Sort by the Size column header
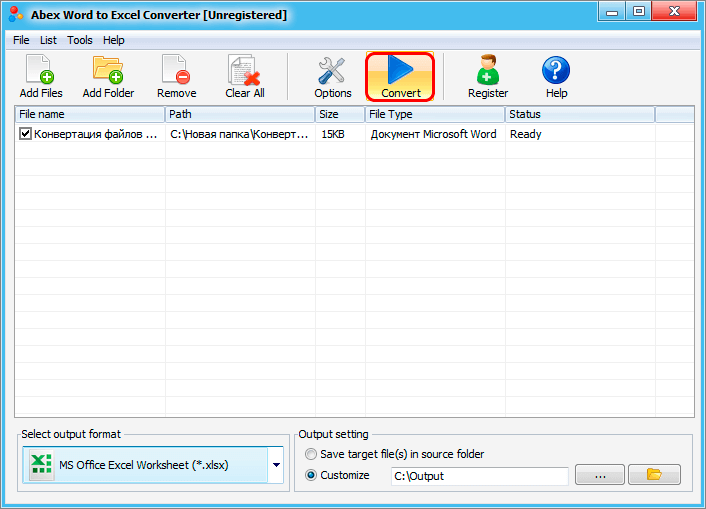This screenshot has width=706, height=509. (x=340, y=114)
